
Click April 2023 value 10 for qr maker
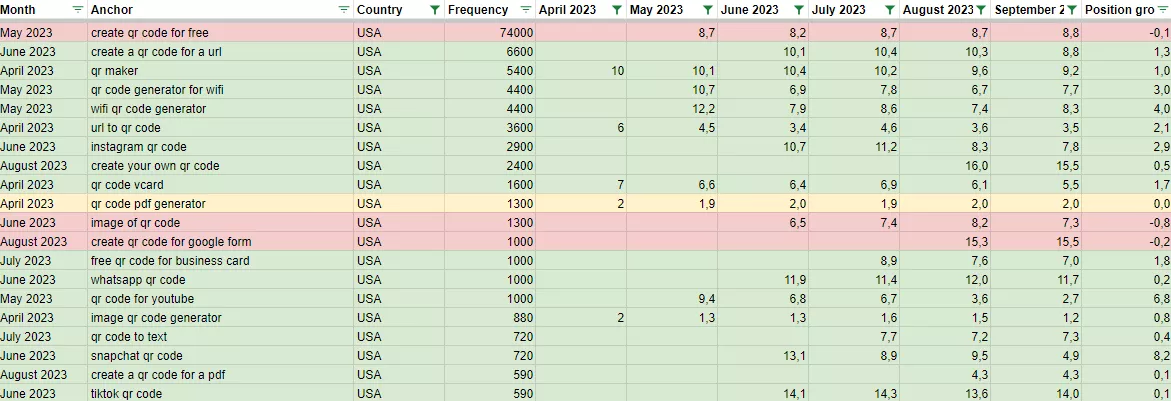point(581,71)
